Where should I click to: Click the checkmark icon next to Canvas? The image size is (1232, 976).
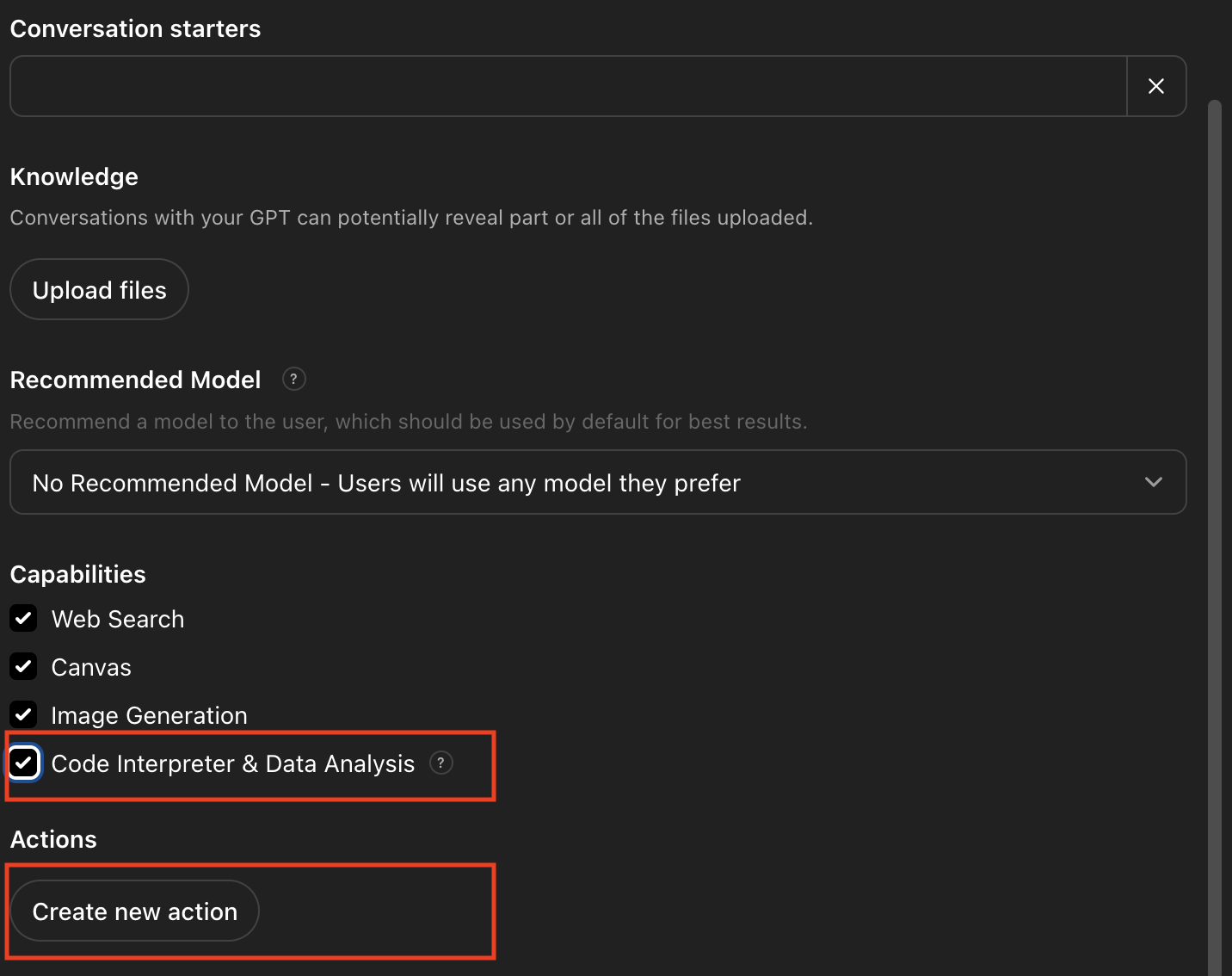coord(23,666)
